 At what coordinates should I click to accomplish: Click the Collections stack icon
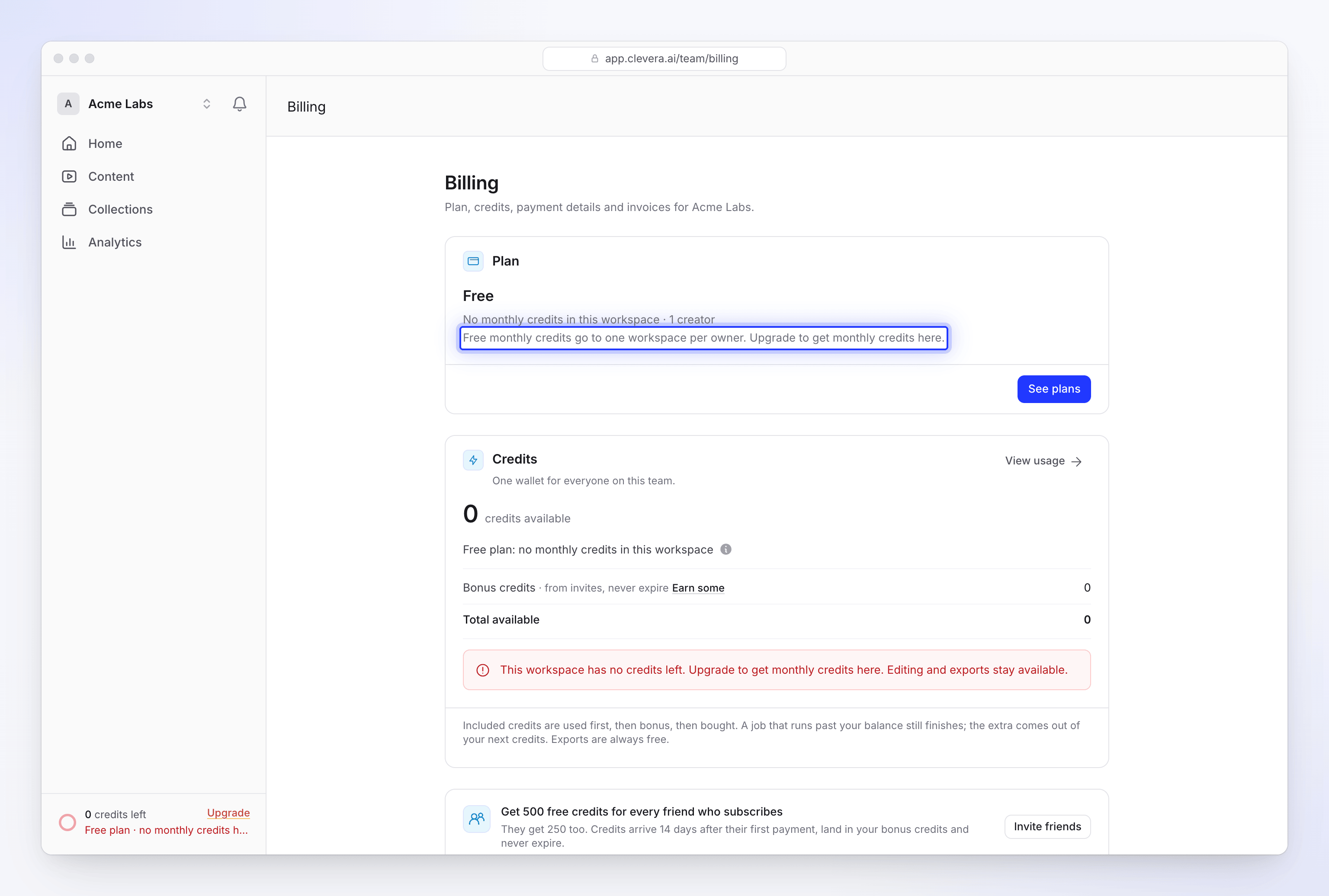pos(69,209)
